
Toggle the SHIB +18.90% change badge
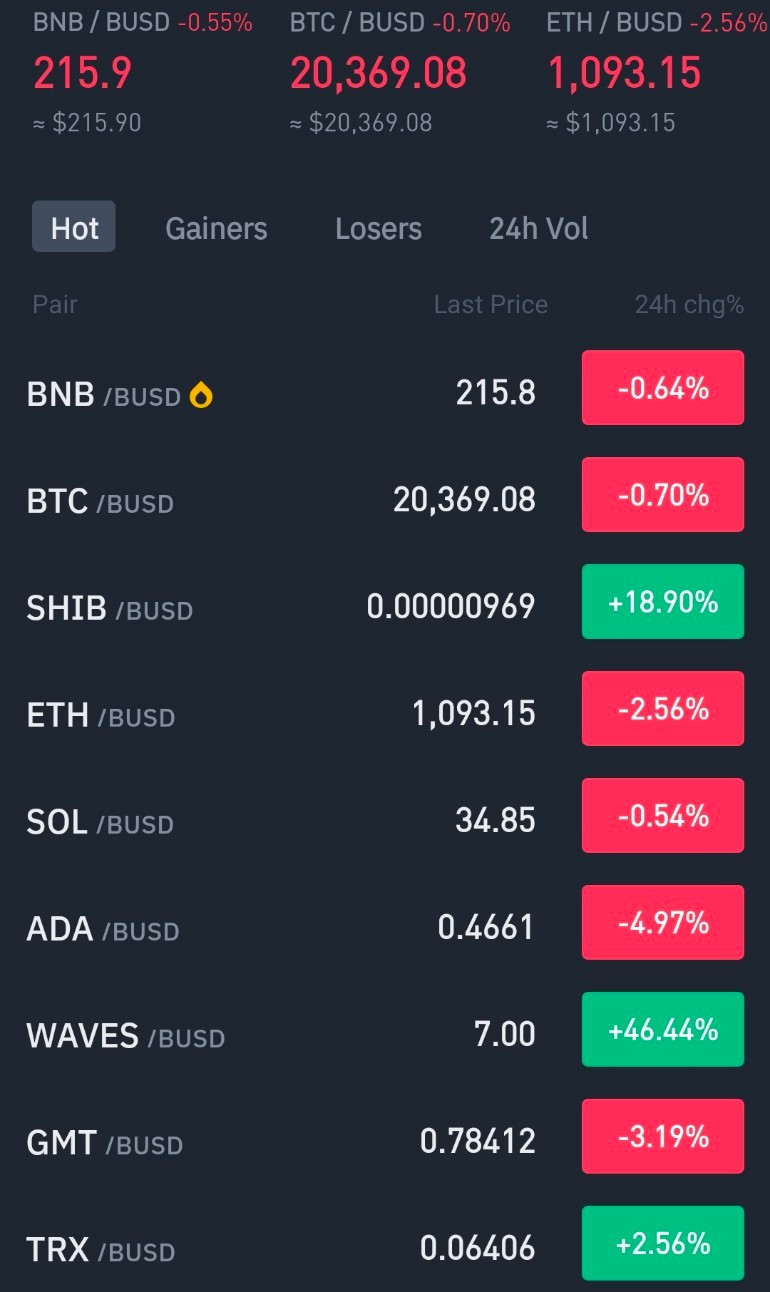pyautogui.click(x=663, y=602)
